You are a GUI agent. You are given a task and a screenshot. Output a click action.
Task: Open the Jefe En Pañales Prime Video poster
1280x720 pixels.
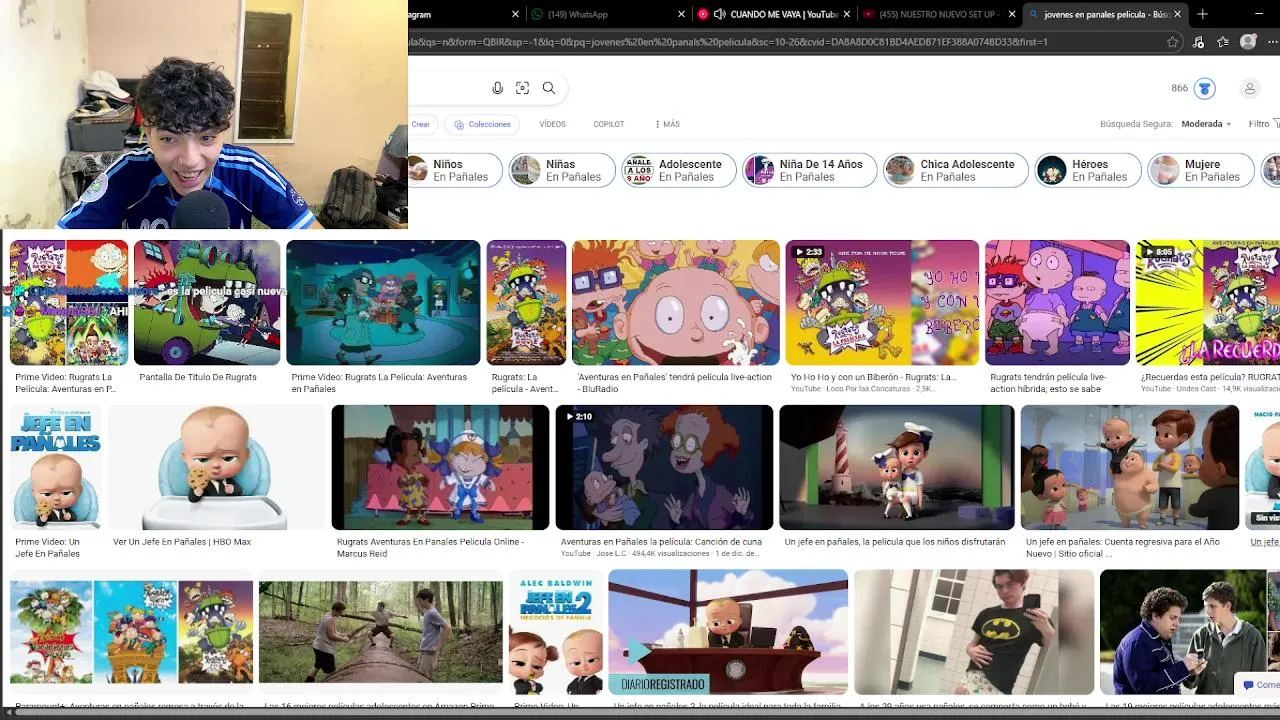tap(56, 467)
